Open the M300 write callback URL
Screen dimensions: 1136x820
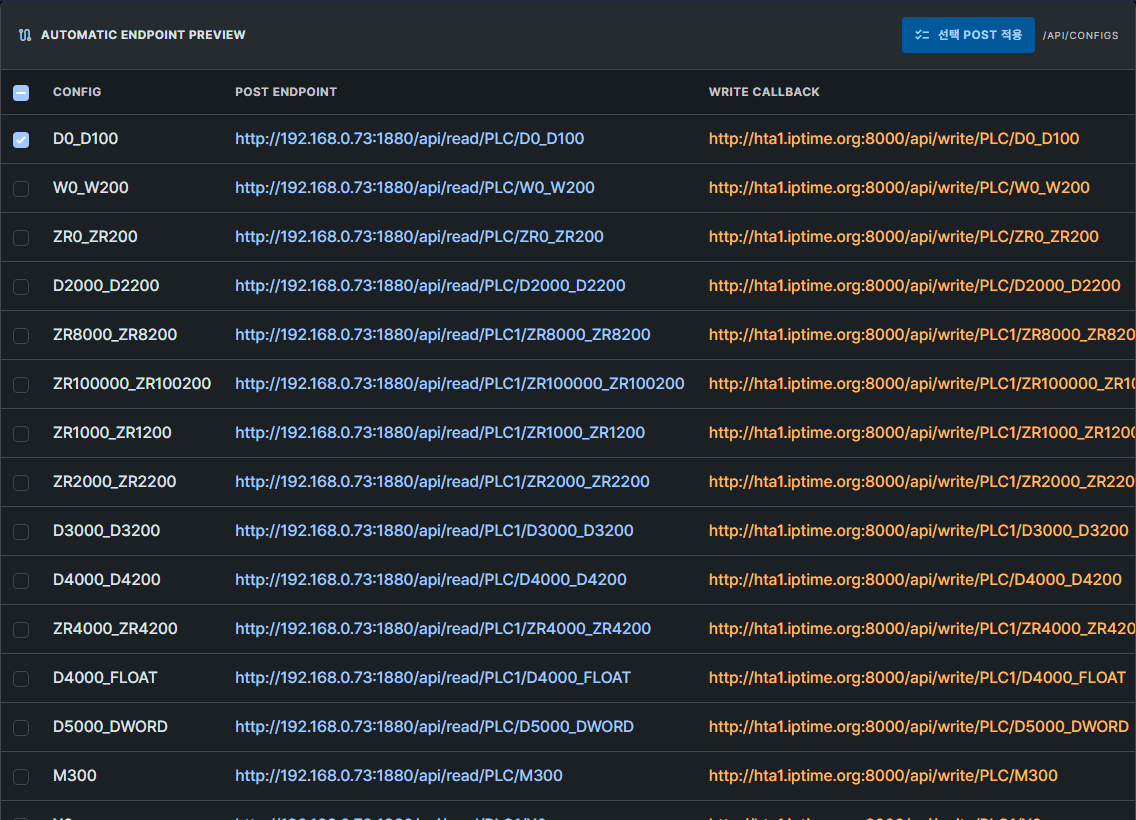tap(883, 776)
